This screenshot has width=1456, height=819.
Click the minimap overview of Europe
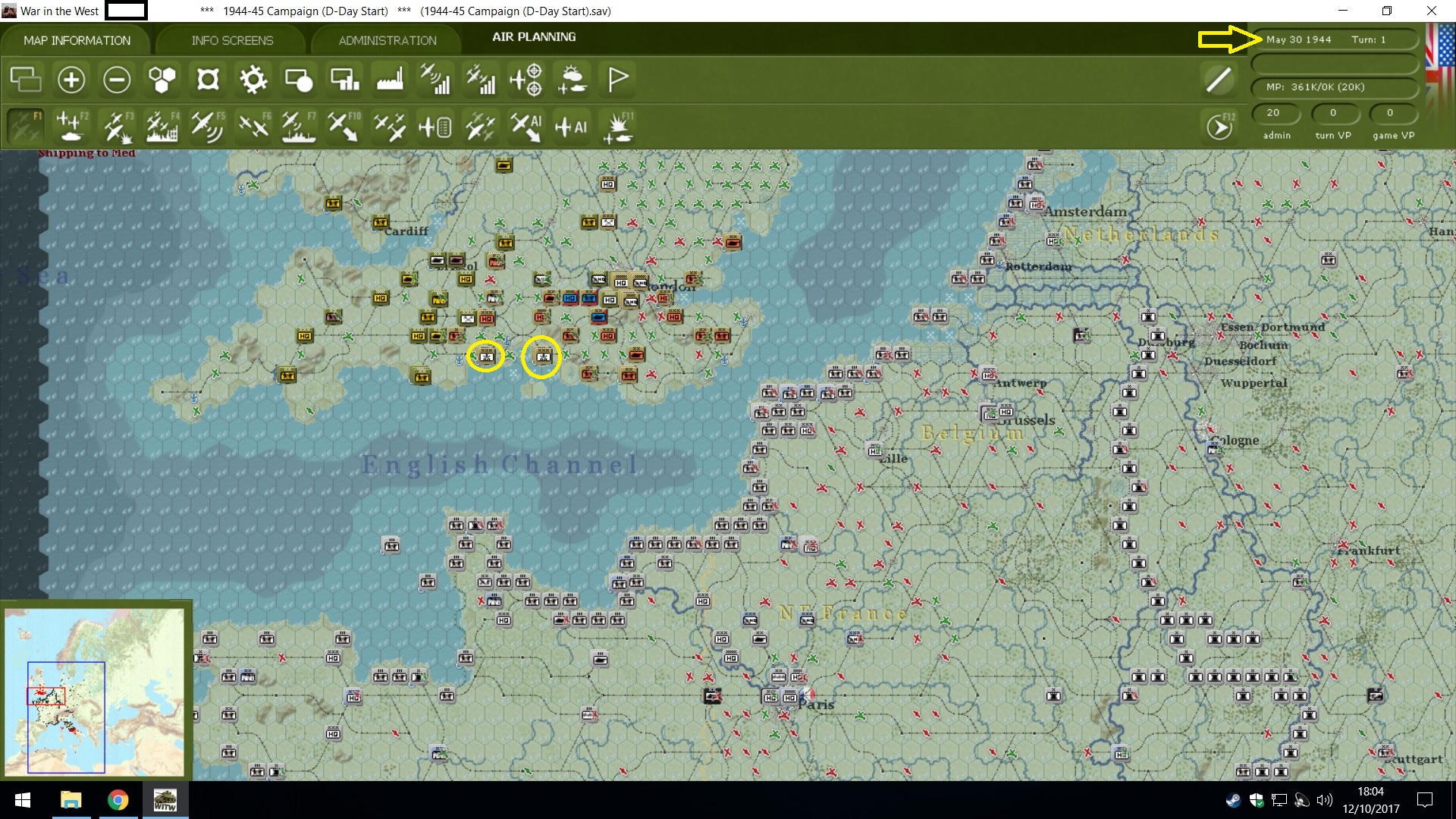click(95, 691)
